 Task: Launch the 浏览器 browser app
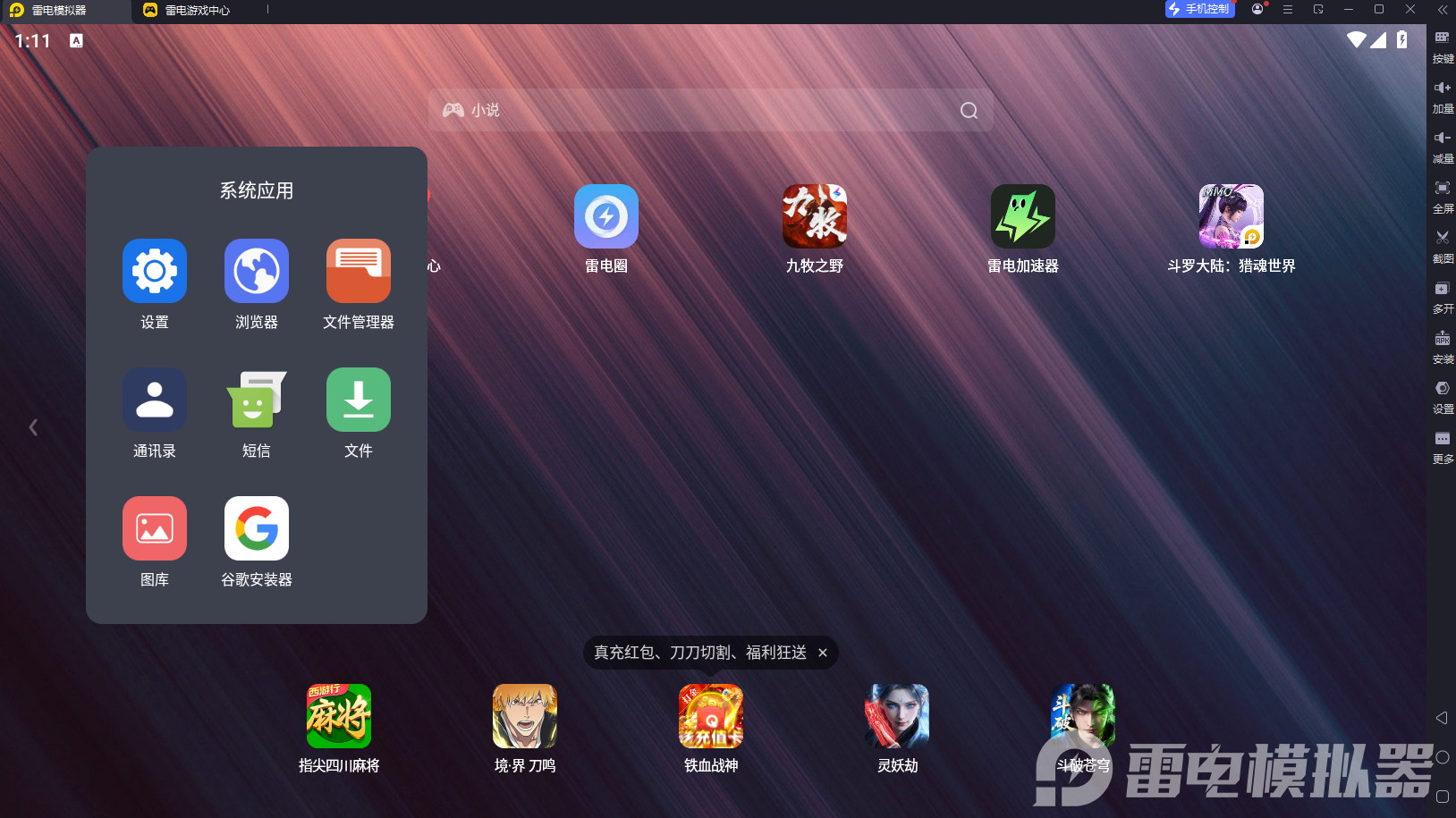coord(257,271)
